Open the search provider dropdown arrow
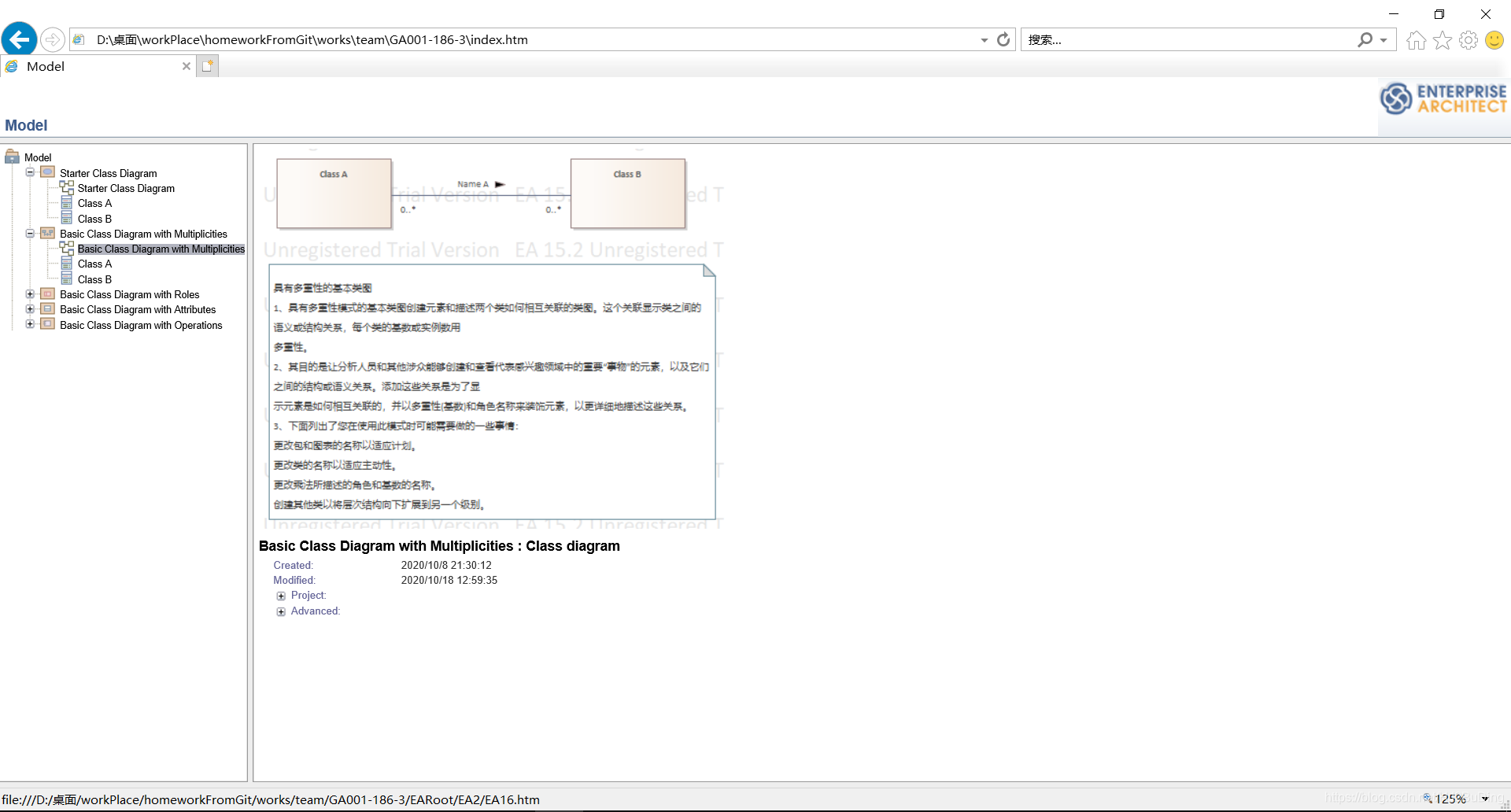This screenshot has height=812, width=1511. point(1384,40)
